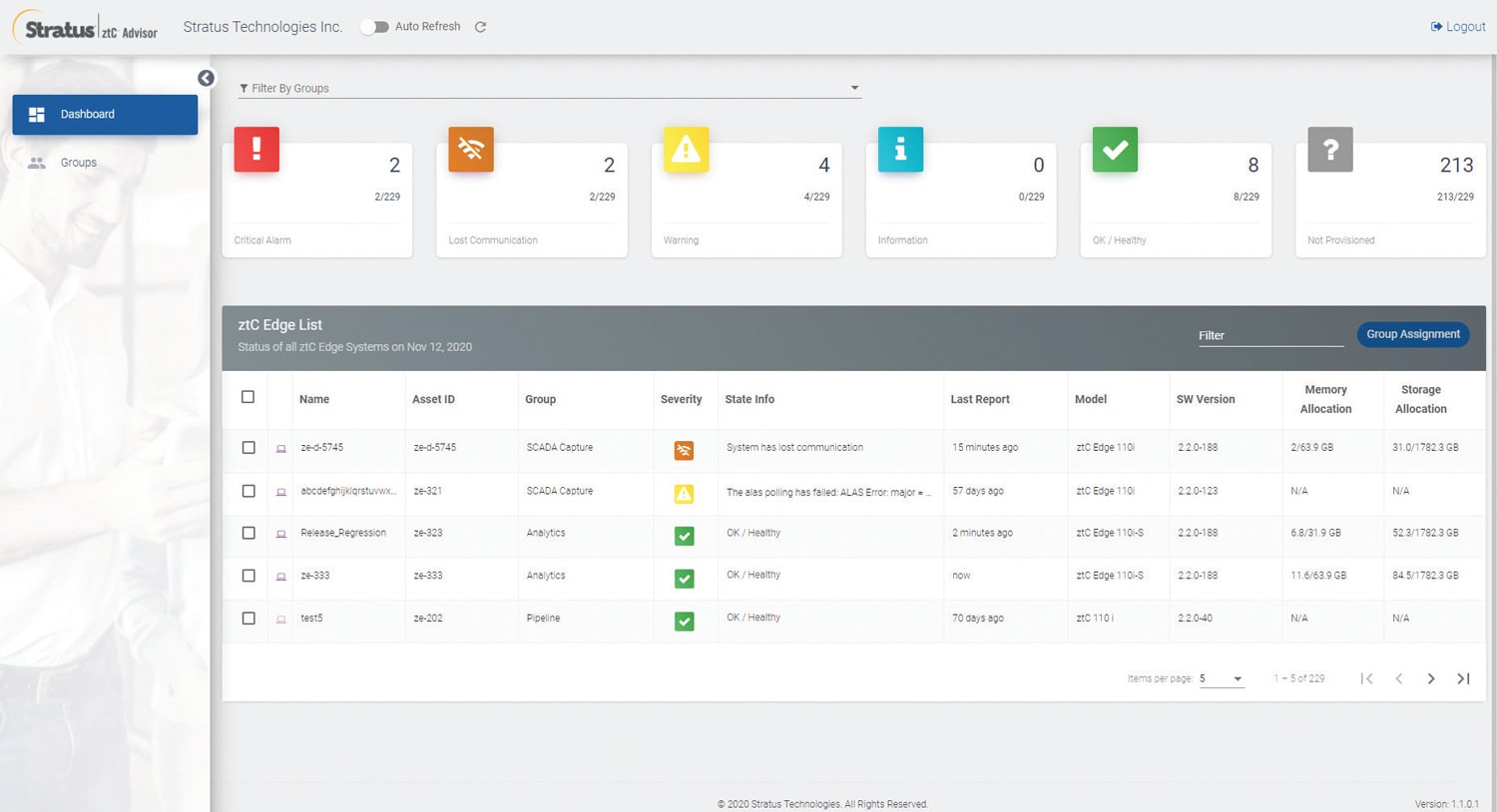Image resolution: width=1497 pixels, height=812 pixels.
Task: Click the healthy severity icon for Release_Regression
Action: [684, 536]
